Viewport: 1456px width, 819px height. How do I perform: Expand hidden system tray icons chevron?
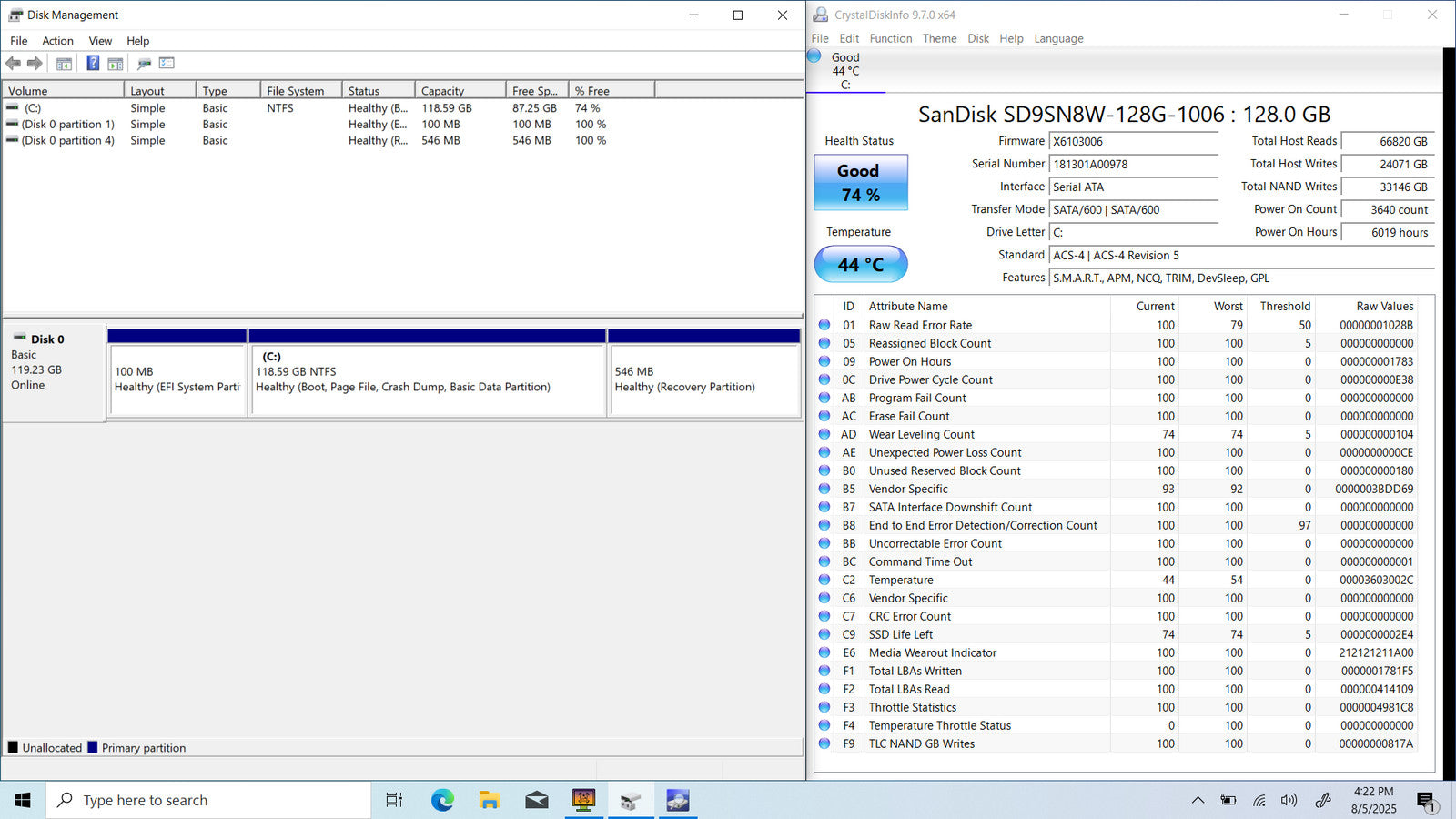coord(1198,800)
